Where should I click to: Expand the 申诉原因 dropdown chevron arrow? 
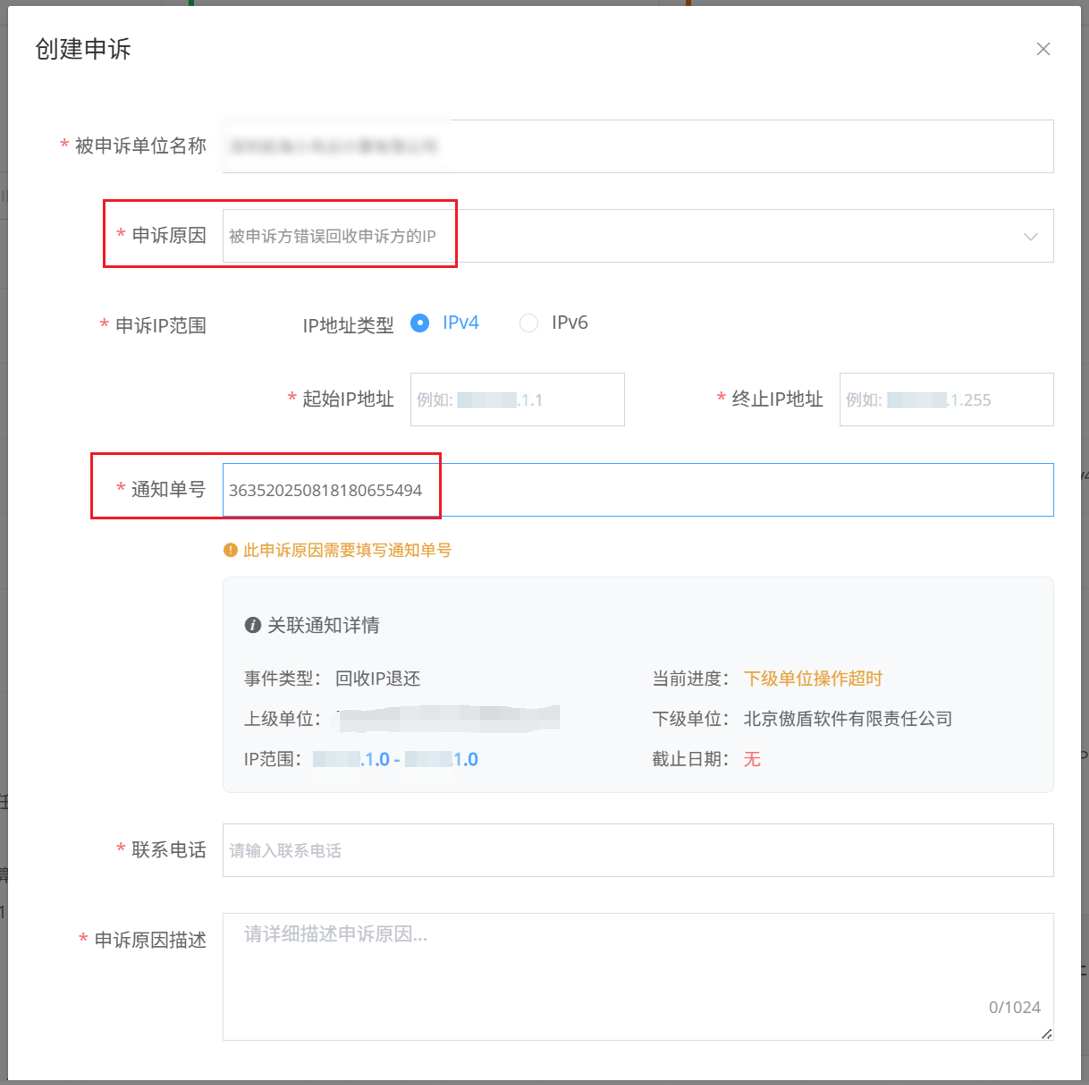(1030, 237)
